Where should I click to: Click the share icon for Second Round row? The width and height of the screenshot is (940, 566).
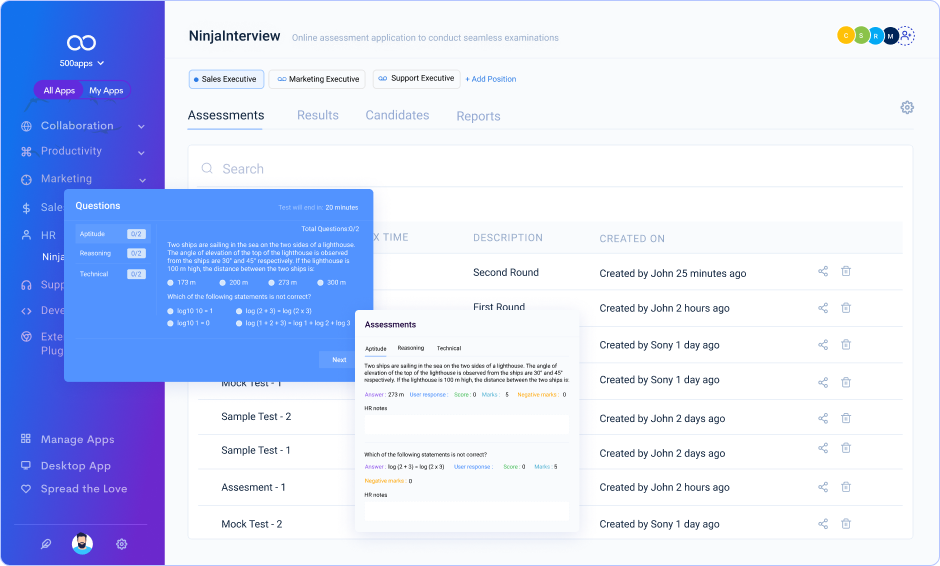click(x=823, y=272)
